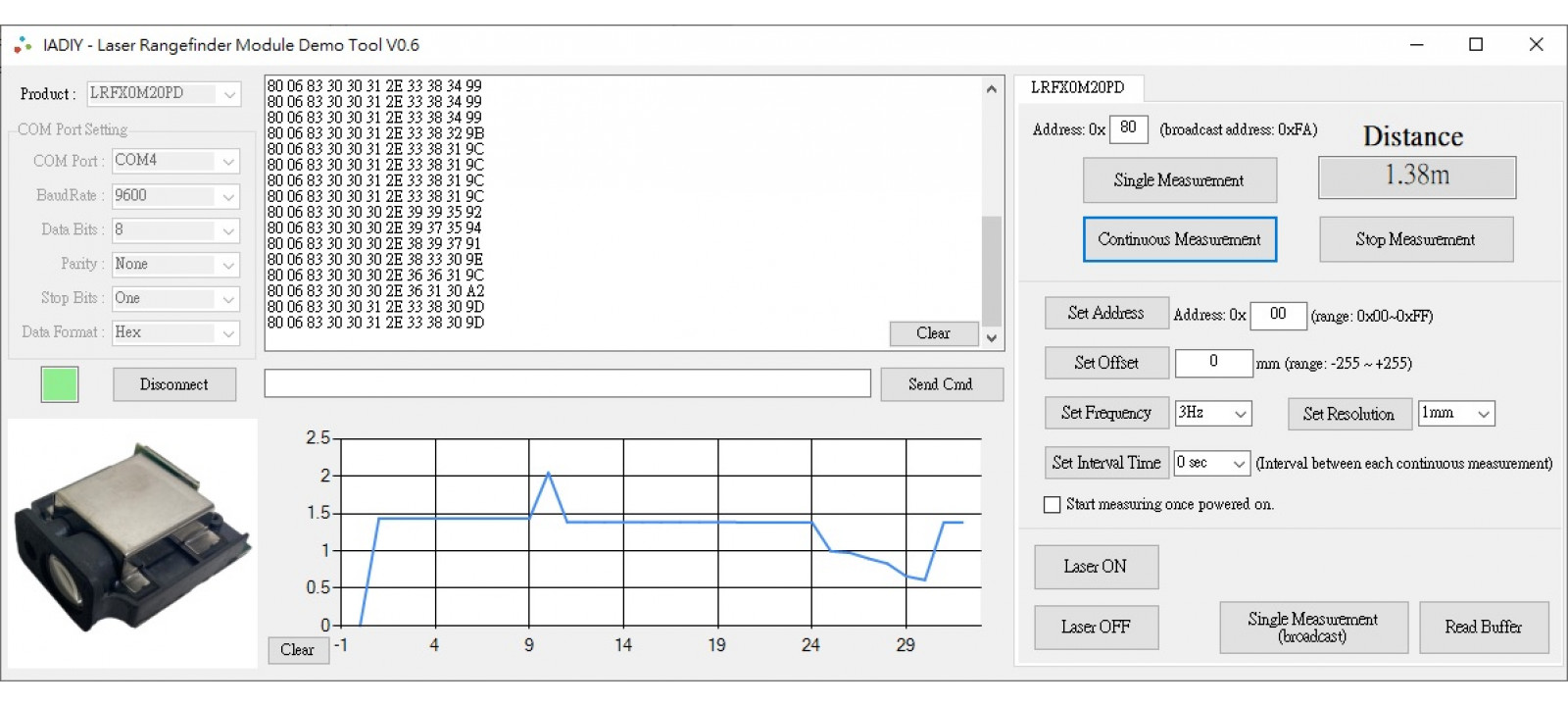Viewport: 1568px width, 706px height.
Task: Clear the distance chart
Action: pos(298,650)
